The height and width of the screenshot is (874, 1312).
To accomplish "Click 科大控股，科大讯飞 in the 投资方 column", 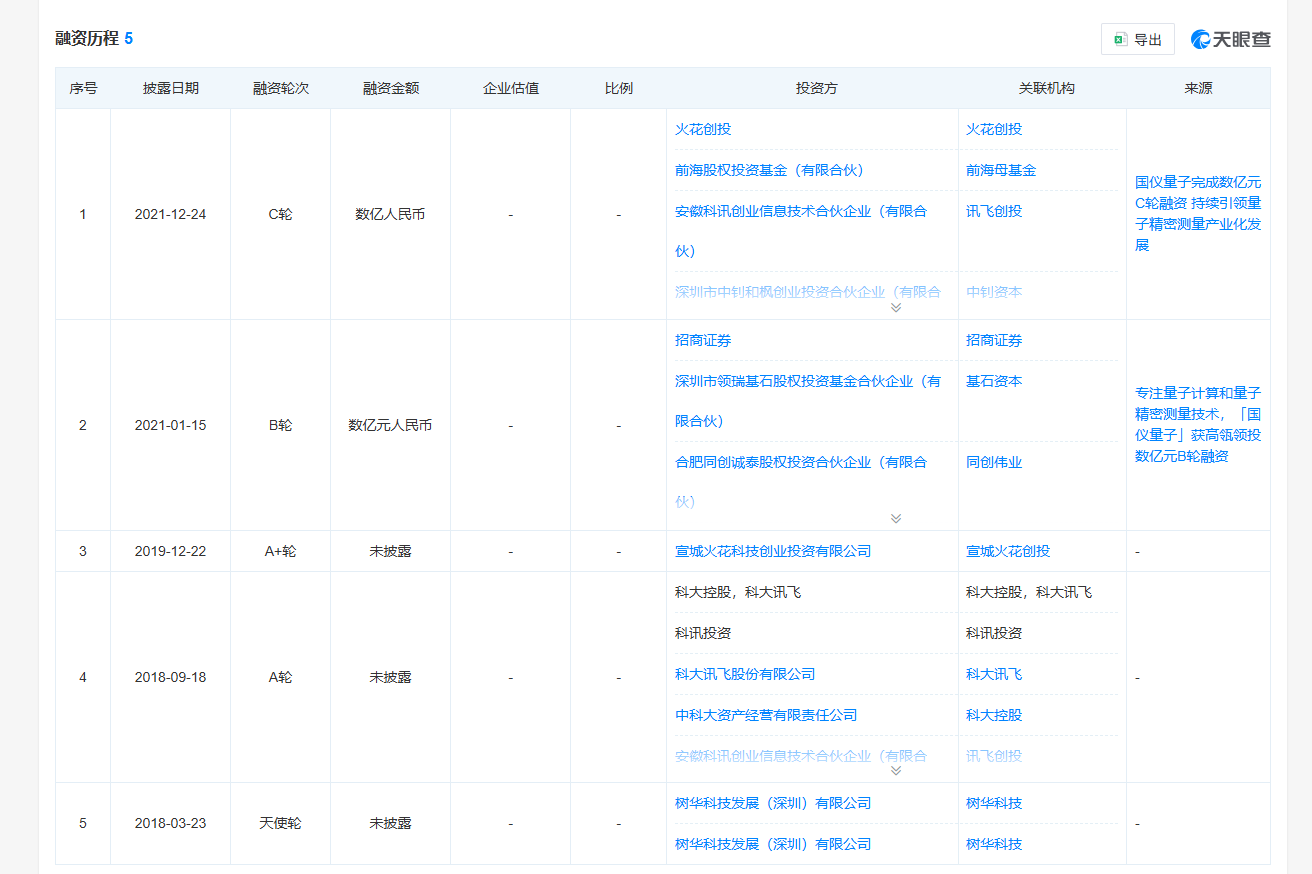I will tap(738, 592).
